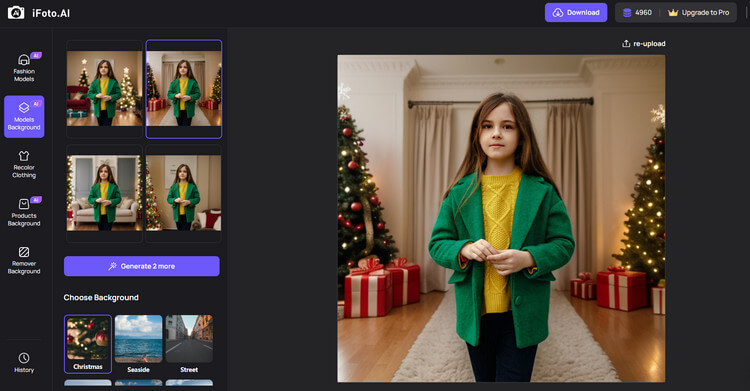Click the iFoto.AI brand name text

(x=51, y=13)
